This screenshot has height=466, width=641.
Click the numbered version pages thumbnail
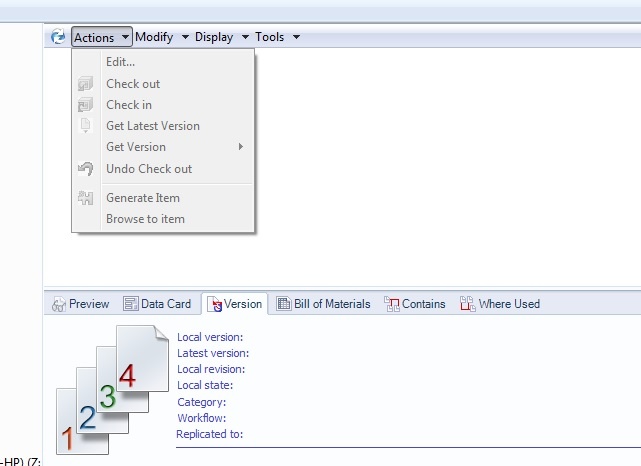112,390
